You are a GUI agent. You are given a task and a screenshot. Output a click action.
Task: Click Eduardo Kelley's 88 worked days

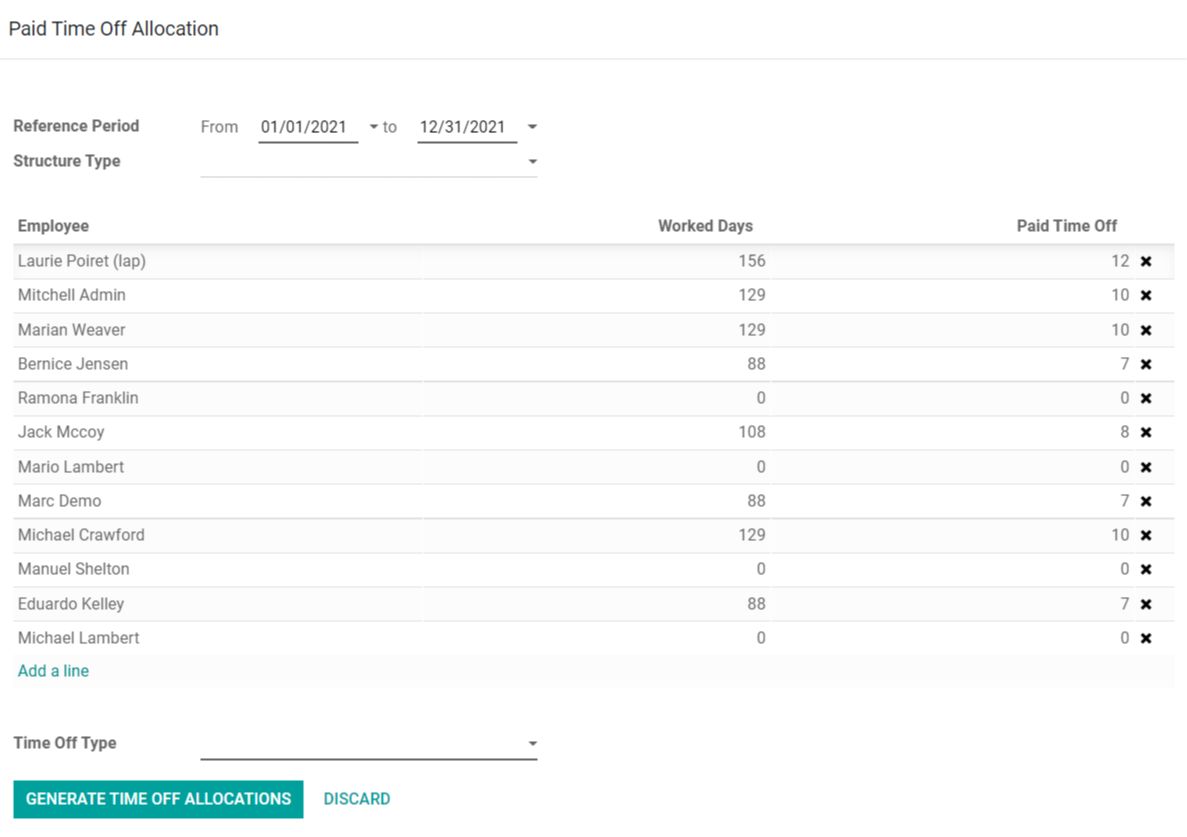756,604
